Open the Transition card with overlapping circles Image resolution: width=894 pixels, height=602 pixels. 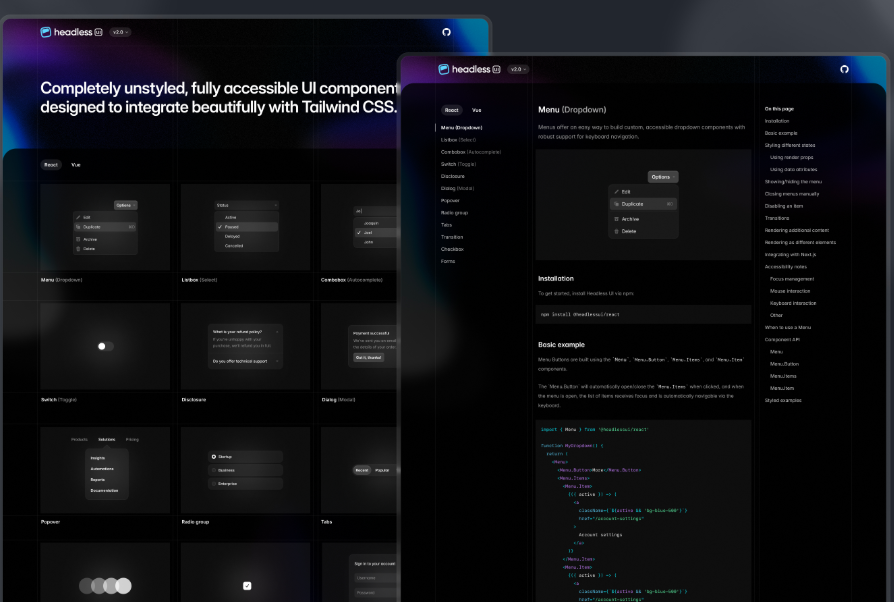tap(105, 572)
